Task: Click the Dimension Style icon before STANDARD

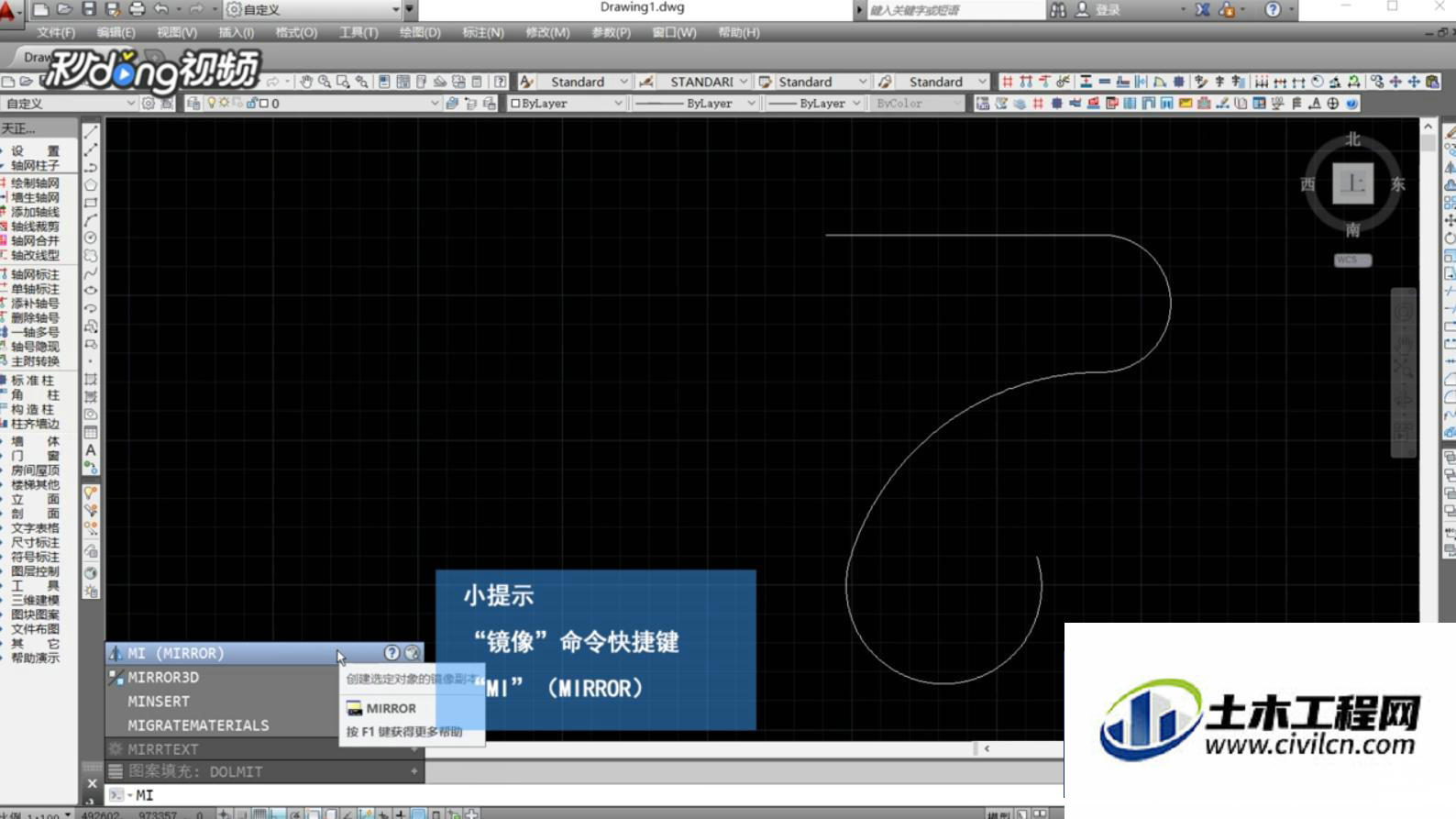Action: tap(646, 82)
